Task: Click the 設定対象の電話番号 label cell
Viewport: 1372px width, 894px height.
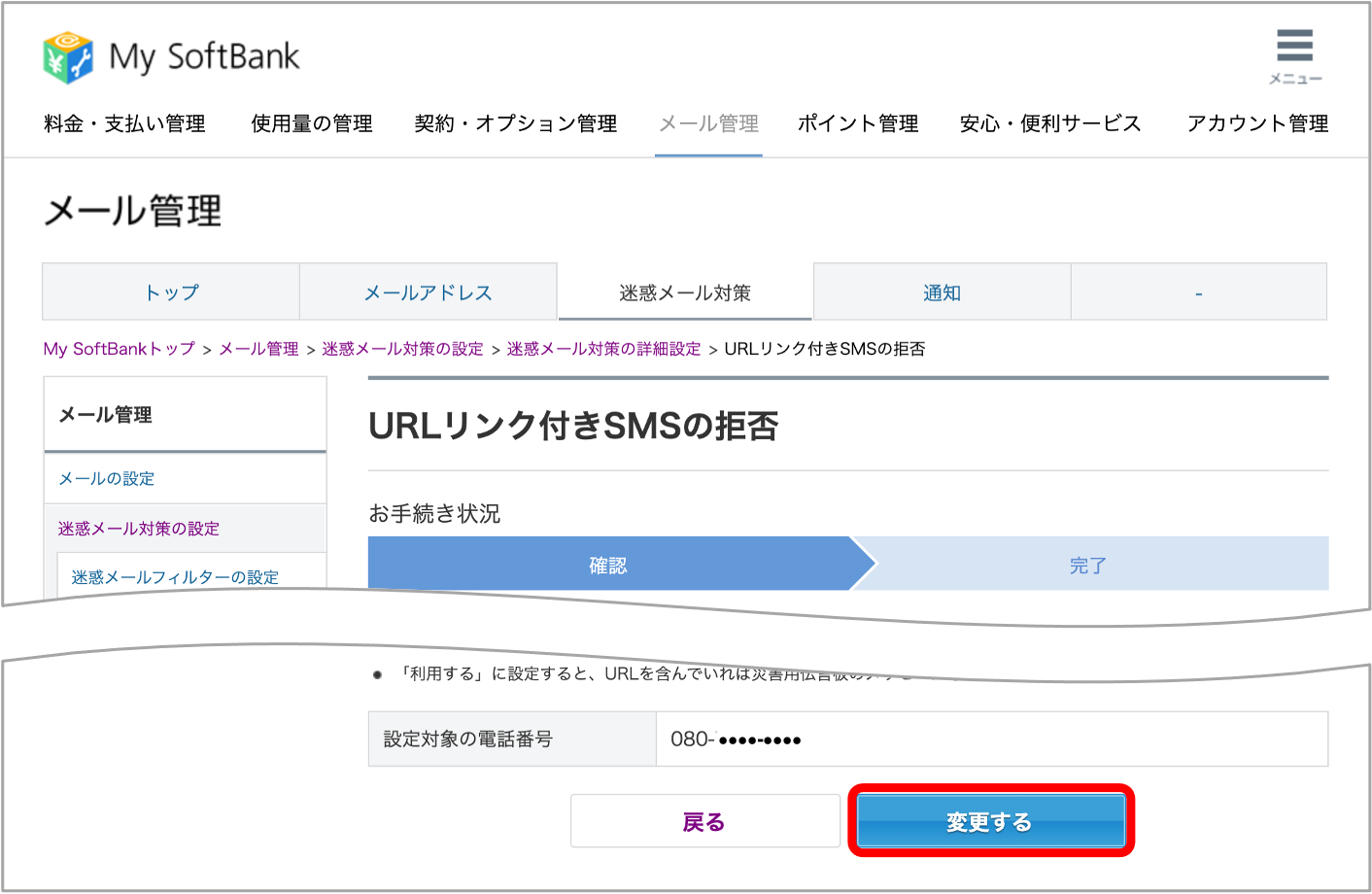Action: point(513,739)
